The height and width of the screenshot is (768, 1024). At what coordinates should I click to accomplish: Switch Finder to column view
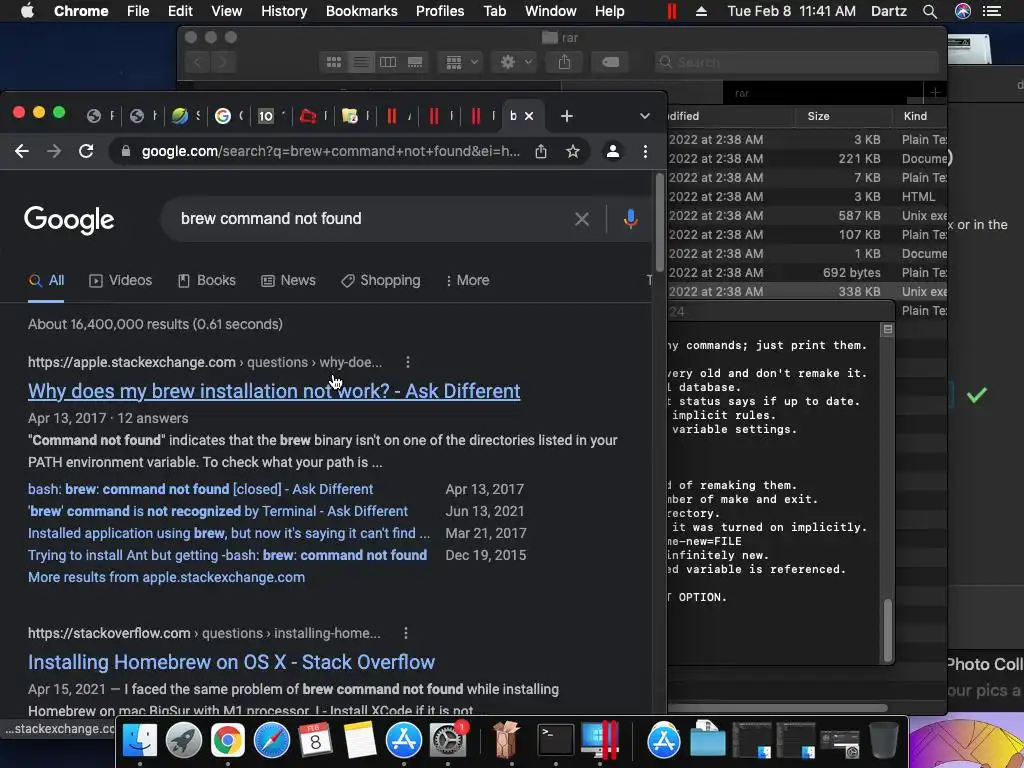point(388,62)
